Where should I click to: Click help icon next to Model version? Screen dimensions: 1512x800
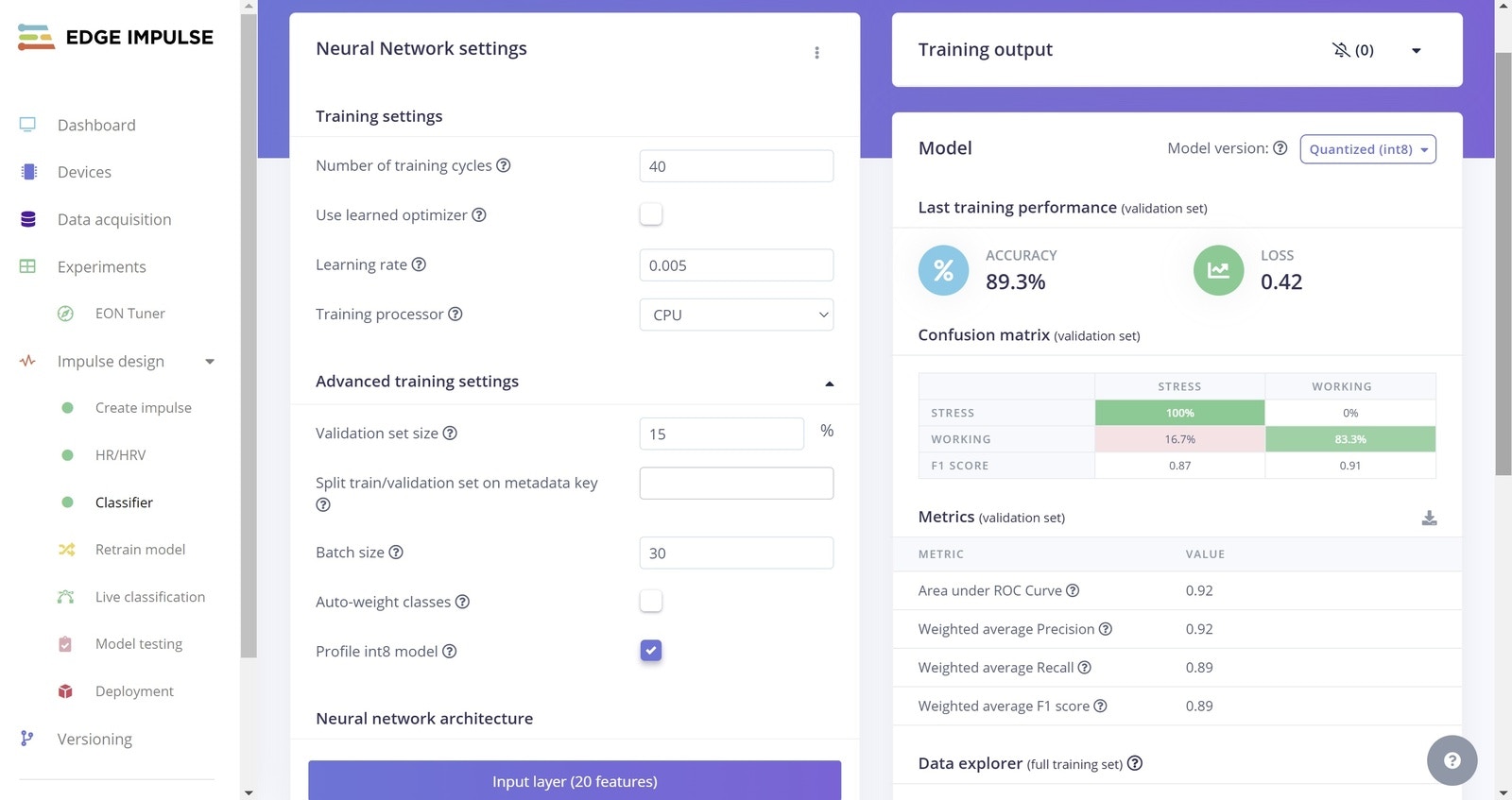pyautogui.click(x=1280, y=148)
